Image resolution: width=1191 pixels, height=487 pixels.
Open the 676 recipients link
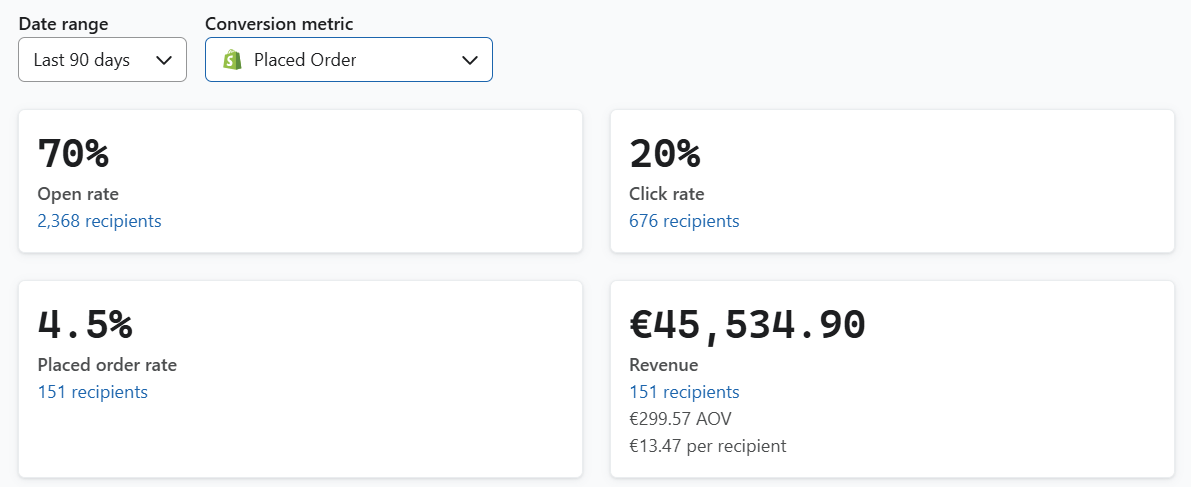pos(684,221)
